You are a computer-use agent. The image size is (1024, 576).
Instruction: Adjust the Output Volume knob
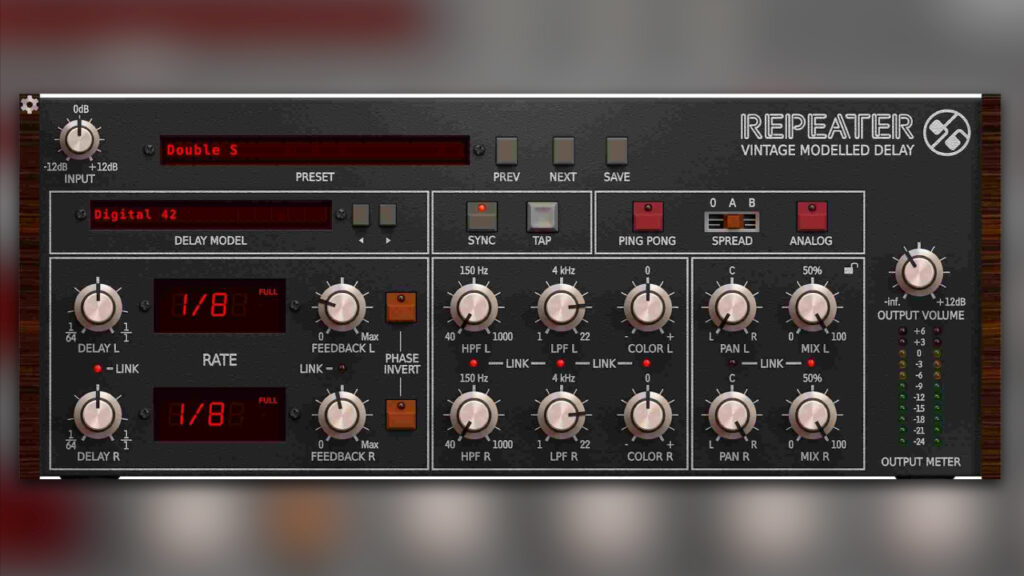pyautogui.click(x=919, y=272)
